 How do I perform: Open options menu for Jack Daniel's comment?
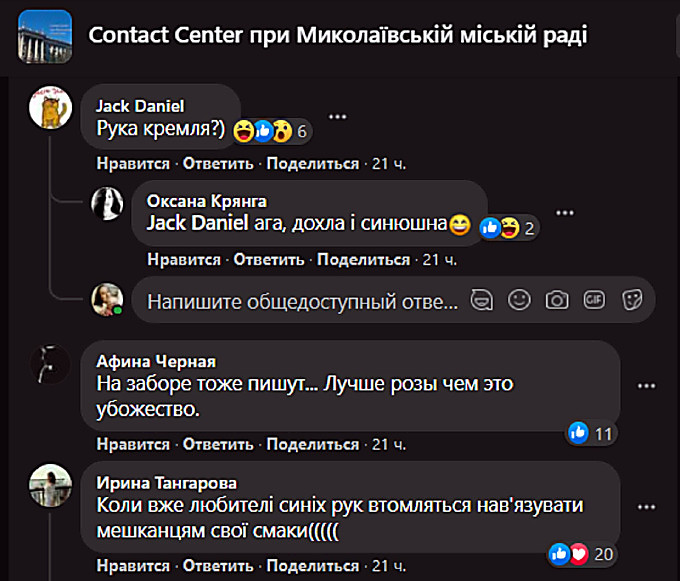[337, 117]
